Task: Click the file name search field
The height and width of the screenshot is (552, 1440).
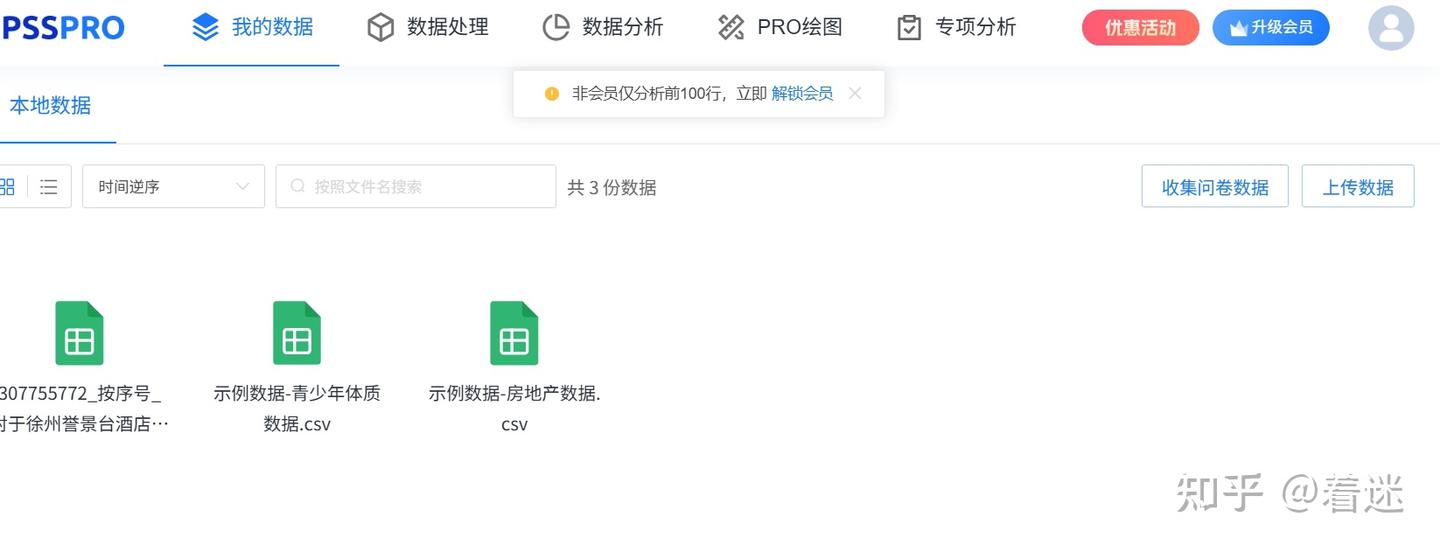Action: [x=416, y=186]
